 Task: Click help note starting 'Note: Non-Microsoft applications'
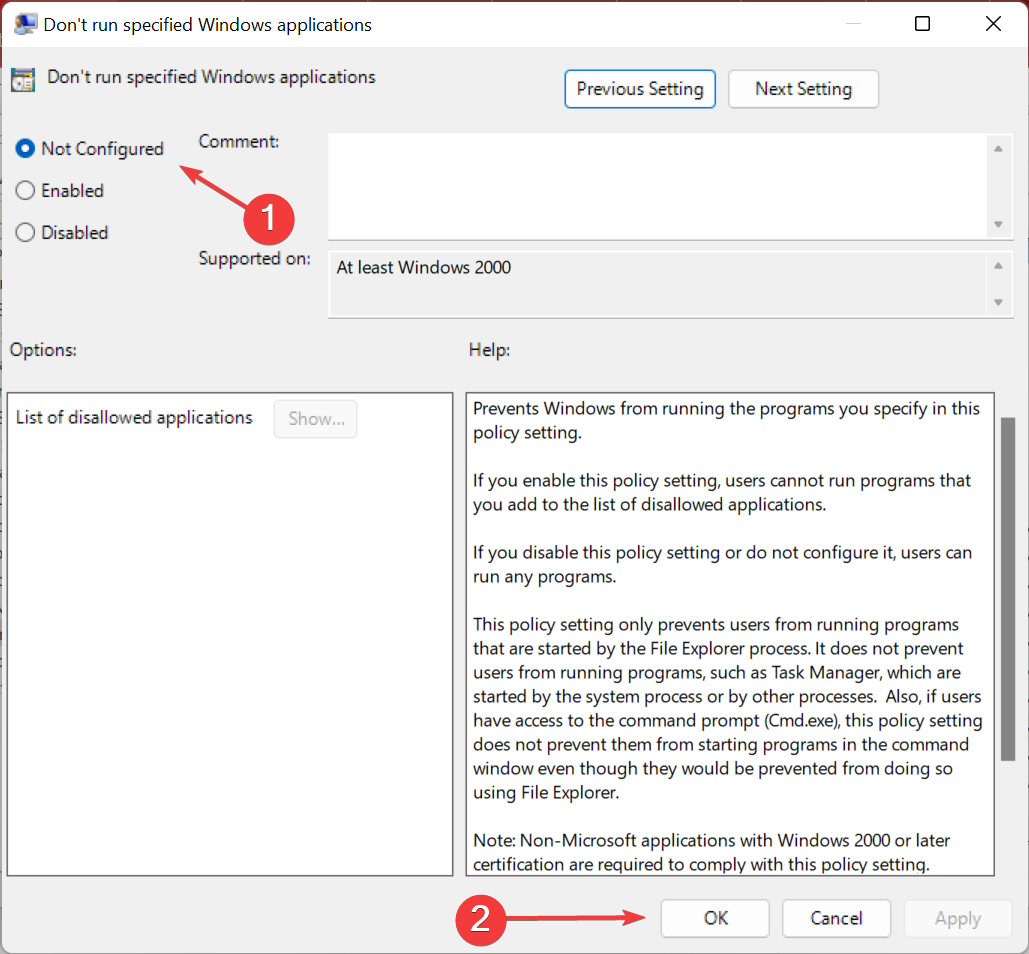tap(711, 852)
